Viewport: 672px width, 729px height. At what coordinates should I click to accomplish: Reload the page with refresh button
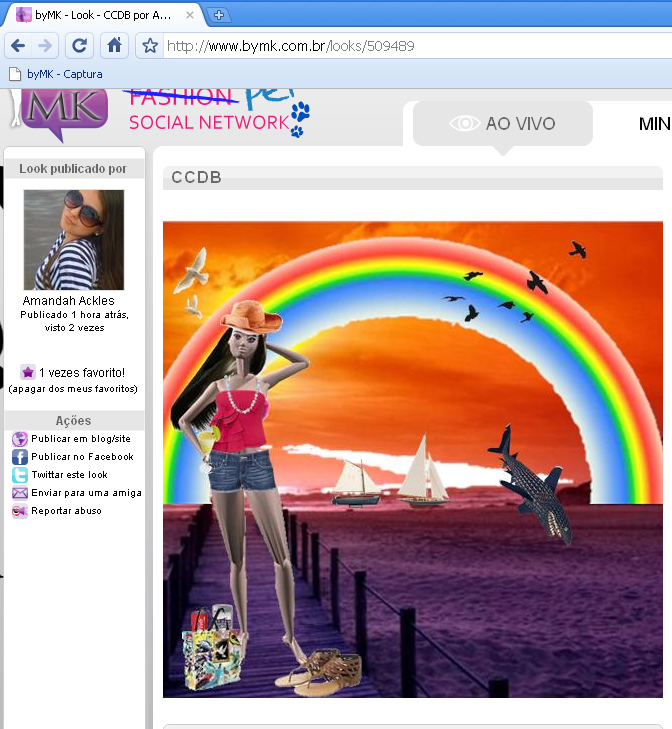point(80,46)
